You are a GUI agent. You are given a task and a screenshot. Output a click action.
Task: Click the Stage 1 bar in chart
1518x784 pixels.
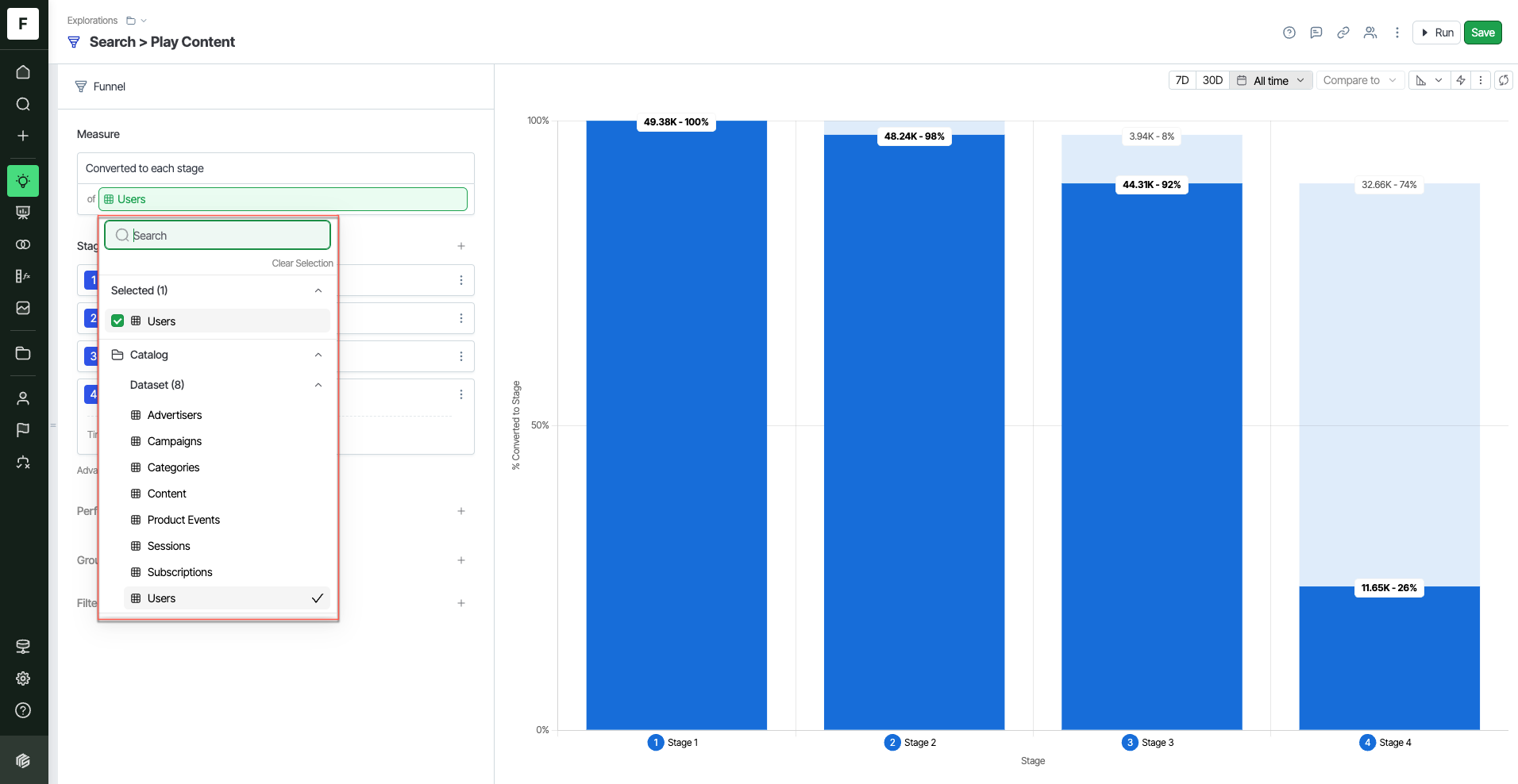tap(676, 425)
